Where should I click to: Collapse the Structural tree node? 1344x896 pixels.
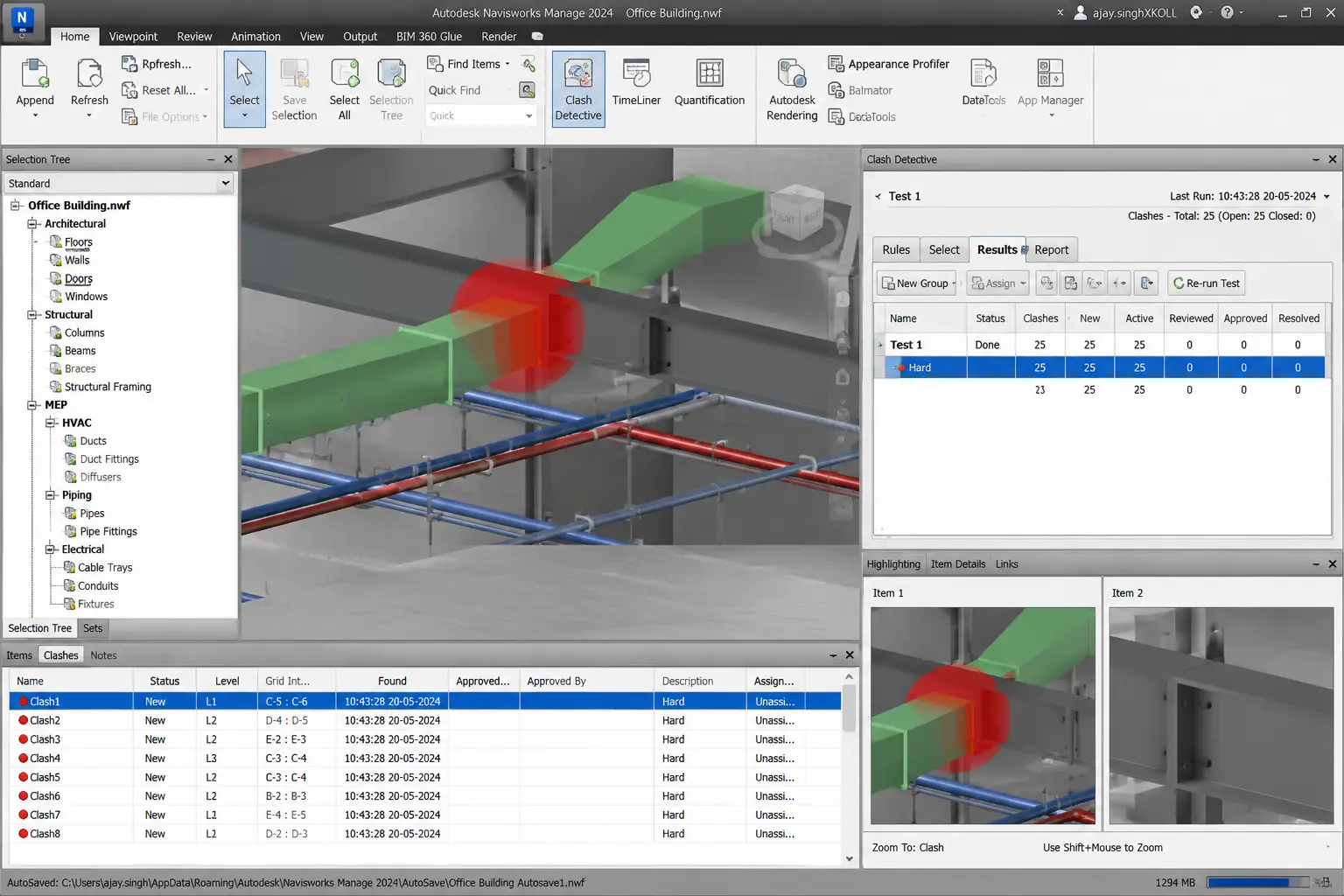click(x=32, y=315)
